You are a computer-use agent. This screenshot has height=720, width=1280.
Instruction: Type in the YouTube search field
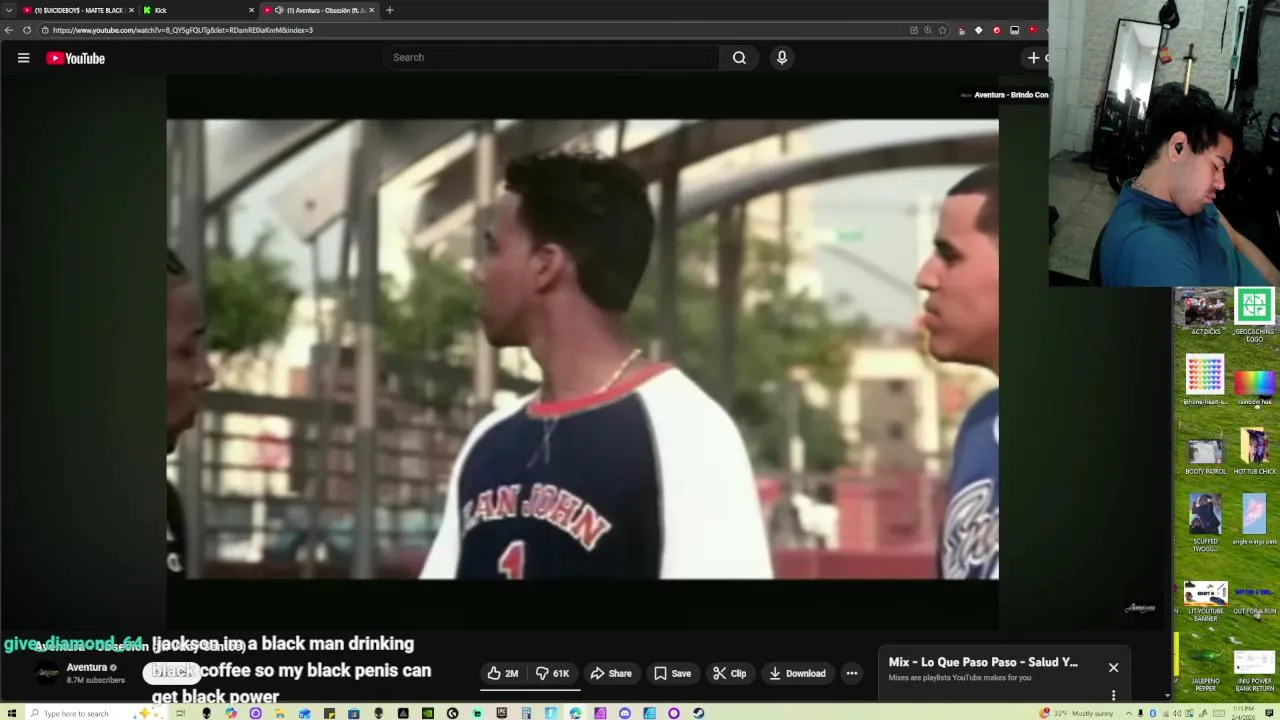tap(551, 57)
